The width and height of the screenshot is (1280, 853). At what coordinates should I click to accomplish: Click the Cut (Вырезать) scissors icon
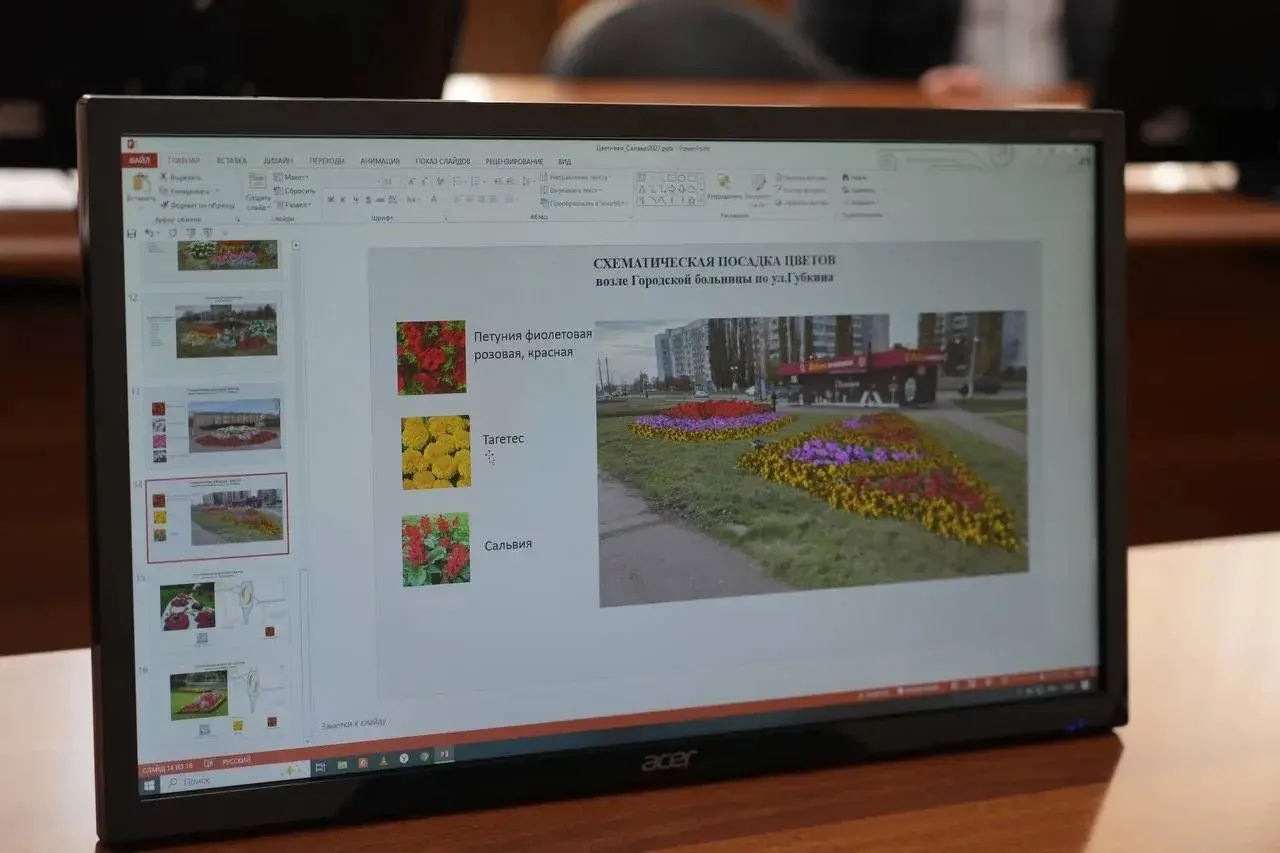pos(163,177)
